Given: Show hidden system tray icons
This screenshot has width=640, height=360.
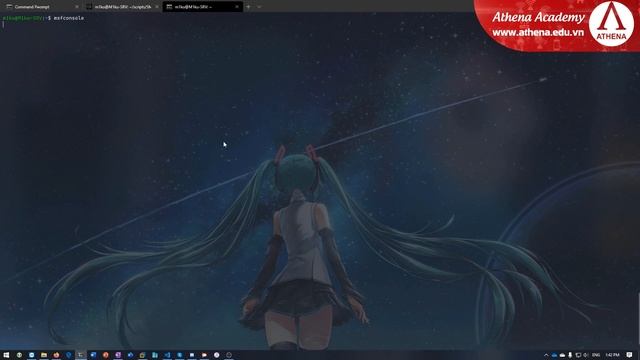Looking at the screenshot, I should [546, 355].
